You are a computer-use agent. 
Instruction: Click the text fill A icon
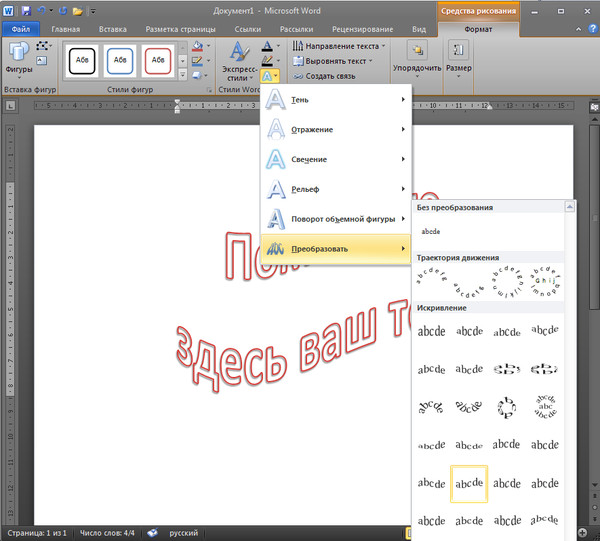(267, 46)
